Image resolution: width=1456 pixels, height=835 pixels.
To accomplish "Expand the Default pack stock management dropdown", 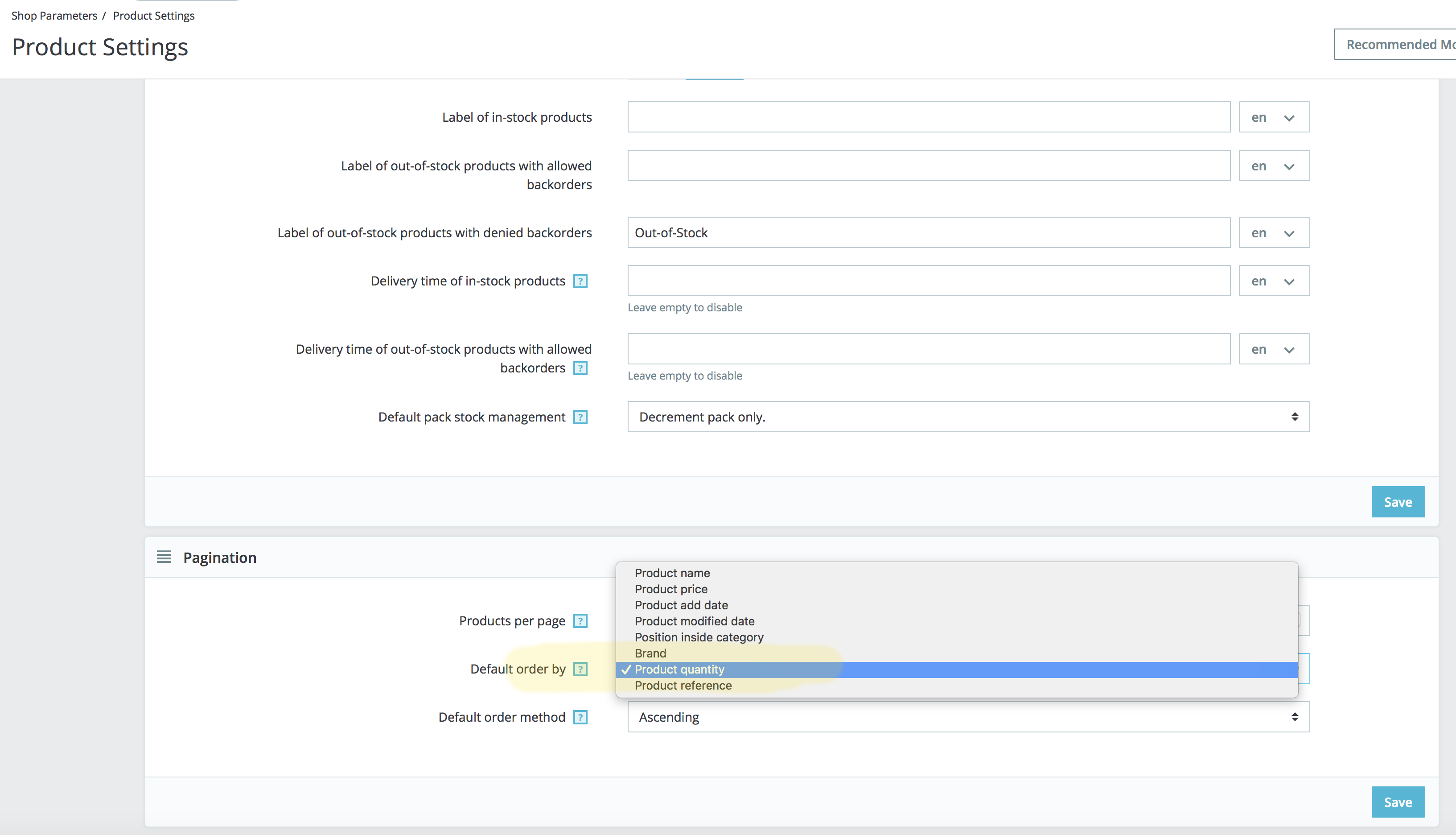I will [x=968, y=417].
